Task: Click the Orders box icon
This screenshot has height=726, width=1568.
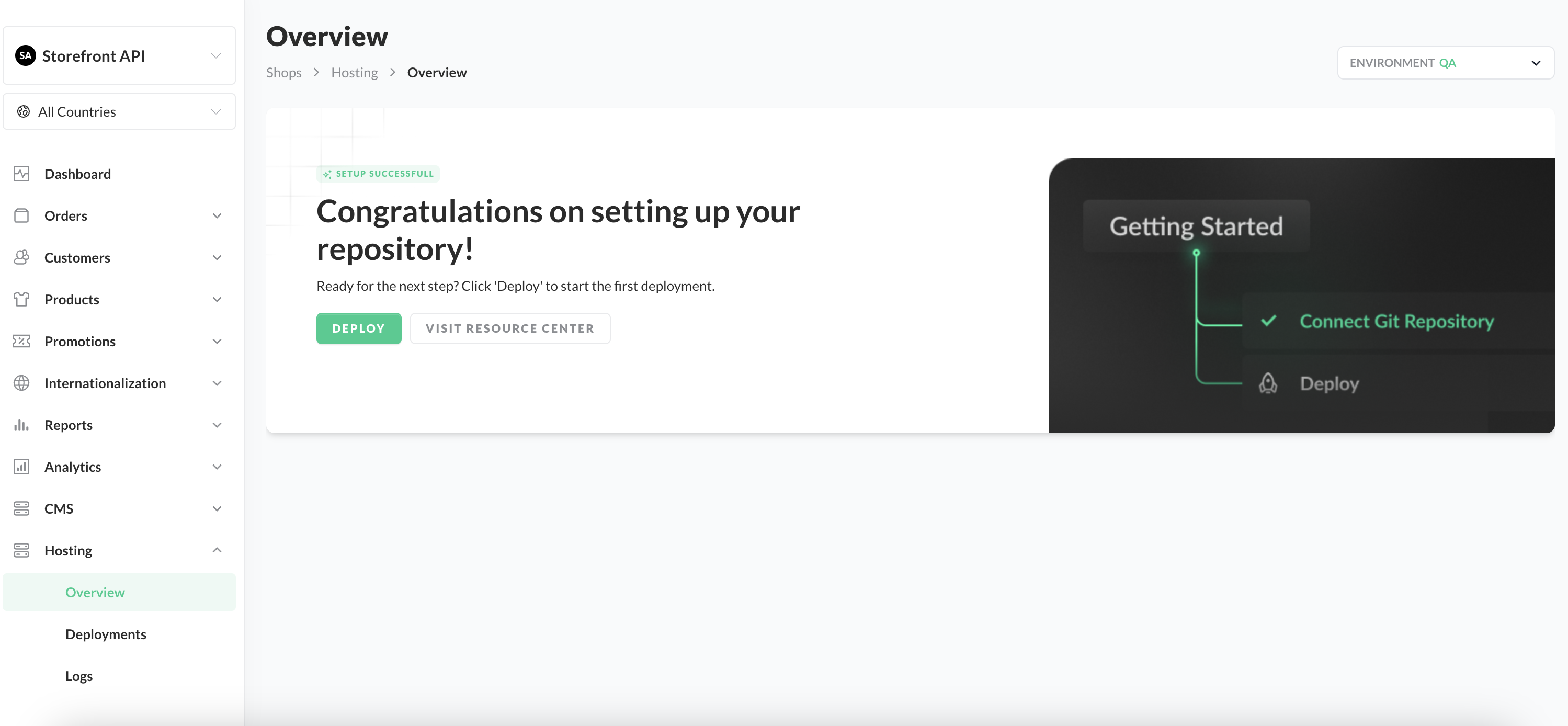Action: [x=21, y=216]
